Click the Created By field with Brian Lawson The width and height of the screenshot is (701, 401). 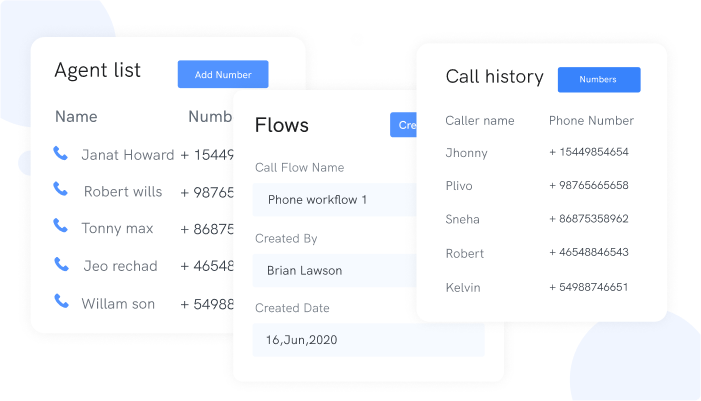click(335, 270)
